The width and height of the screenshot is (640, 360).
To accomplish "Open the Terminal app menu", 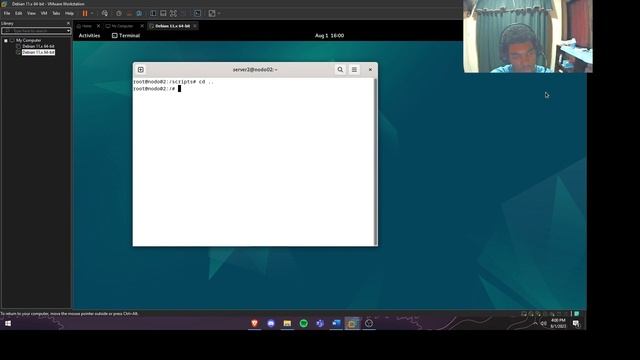I will pos(126,36).
